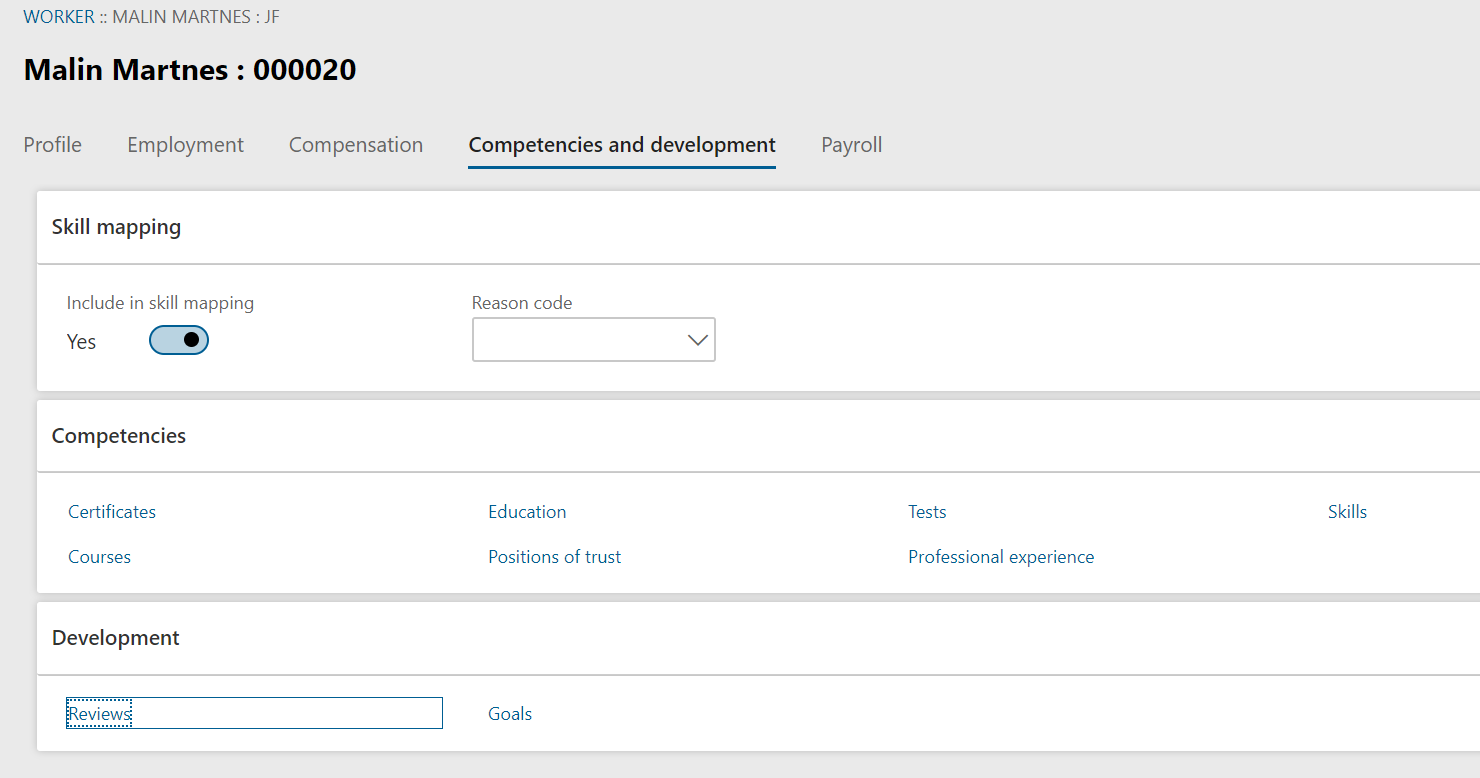Viewport: 1480px width, 778px height.
Task: Open the Reviews link
Action: [x=99, y=713]
